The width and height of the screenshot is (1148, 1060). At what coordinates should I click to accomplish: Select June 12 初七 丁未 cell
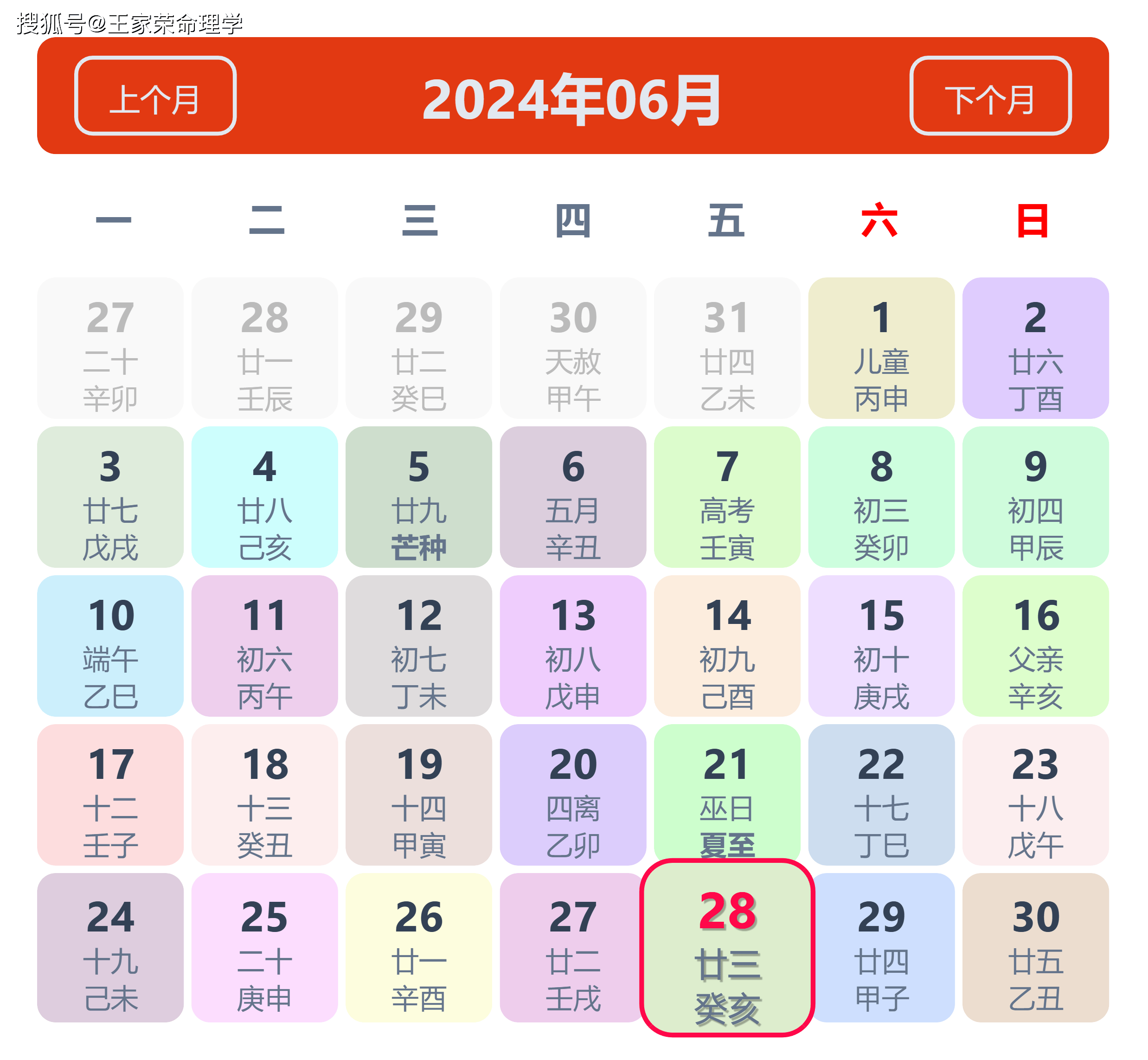tap(418, 646)
